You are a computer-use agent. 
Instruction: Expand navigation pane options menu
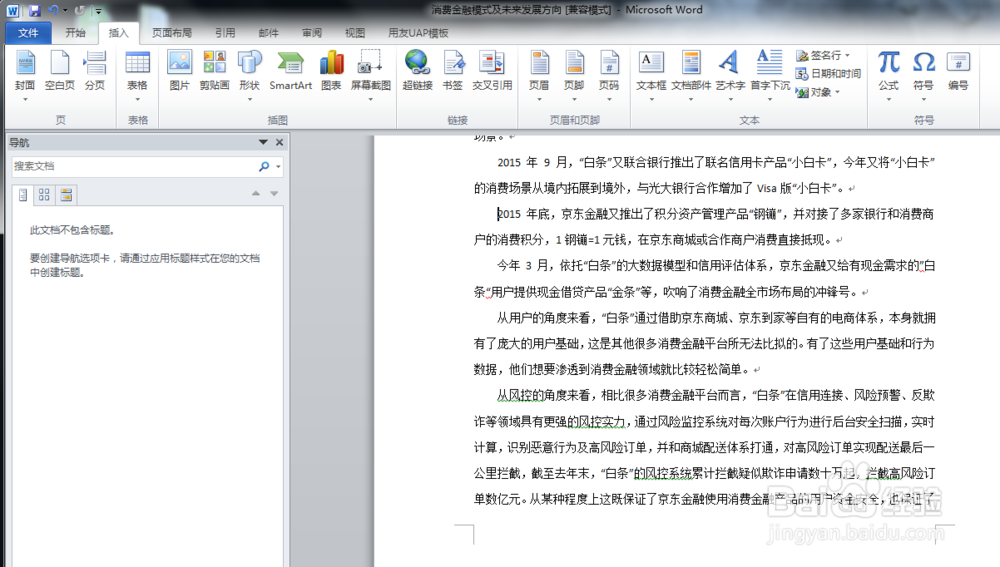pyautogui.click(x=263, y=142)
